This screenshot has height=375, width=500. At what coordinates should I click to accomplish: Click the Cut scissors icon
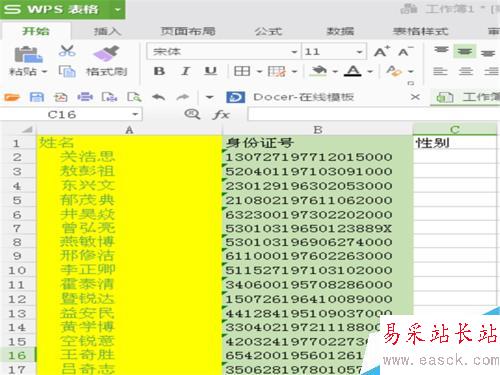(x=67, y=51)
